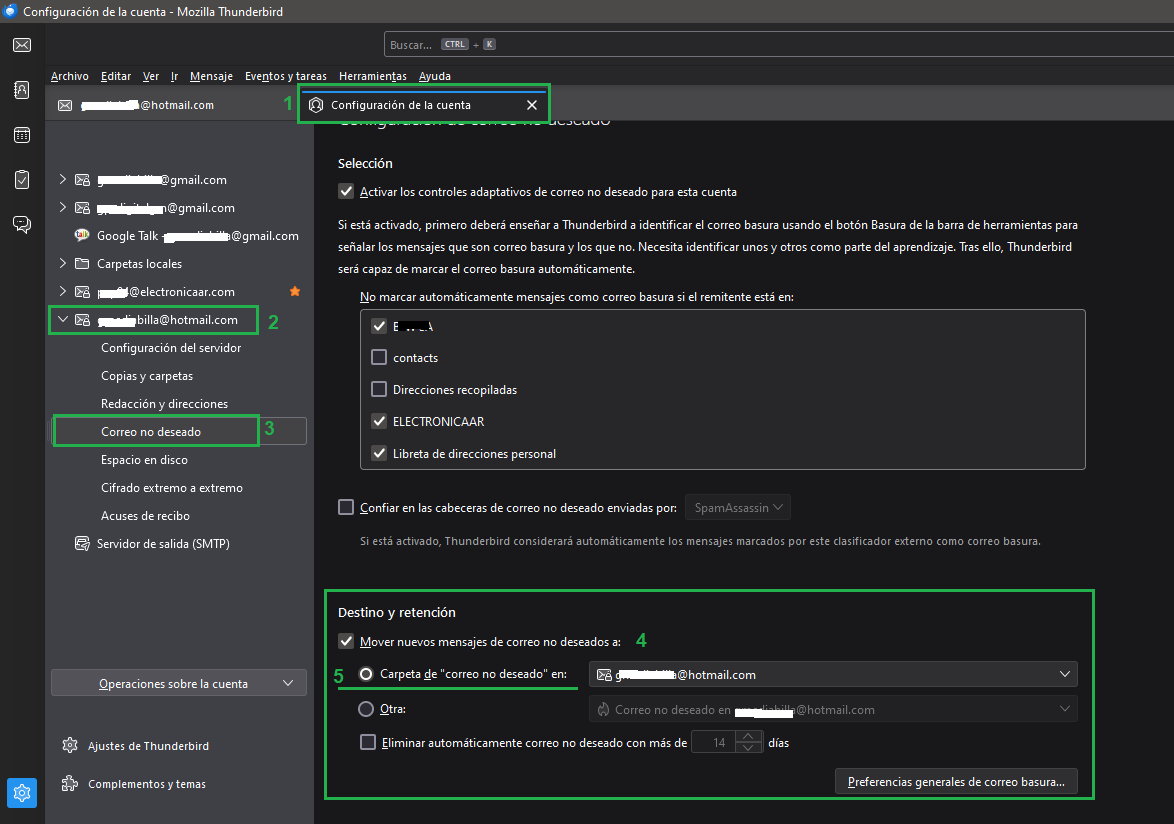Click the Thunderbird logo in the title bar
This screenshot has height=824, width=1174.
click(x=10, y=11)
